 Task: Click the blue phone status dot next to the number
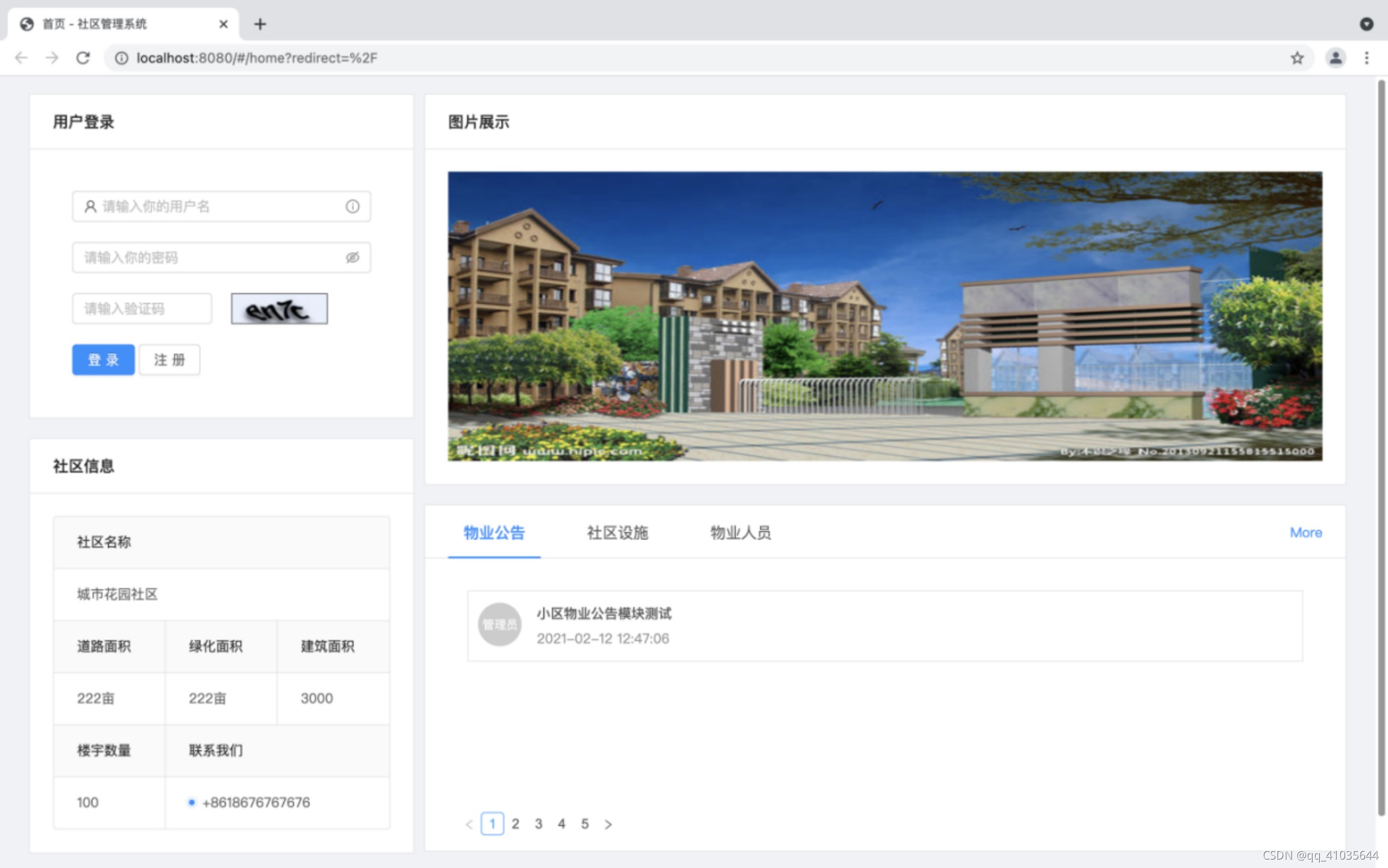(192, 802)
